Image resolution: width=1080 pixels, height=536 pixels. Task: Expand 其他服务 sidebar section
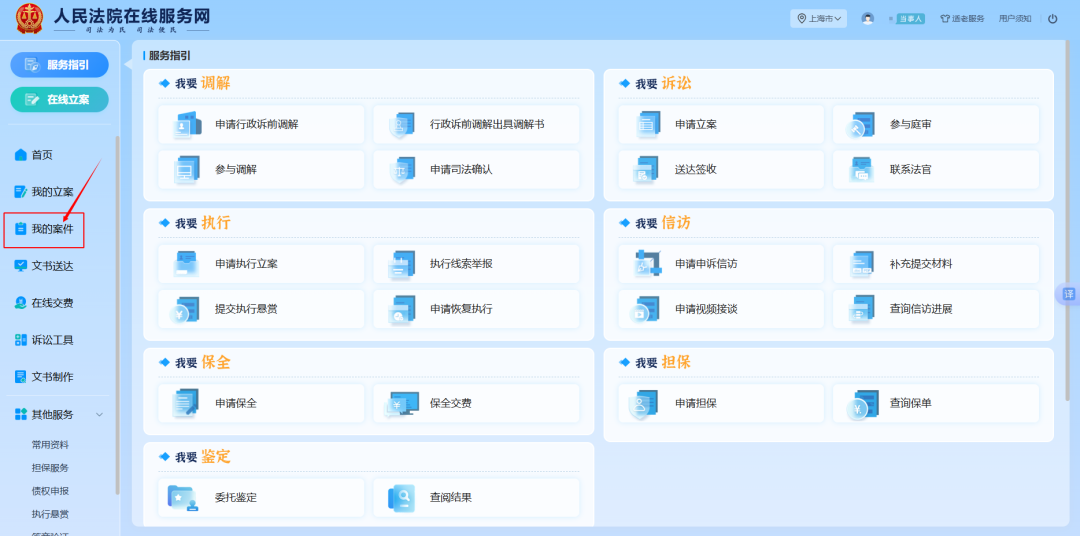[x=59, y=414]
